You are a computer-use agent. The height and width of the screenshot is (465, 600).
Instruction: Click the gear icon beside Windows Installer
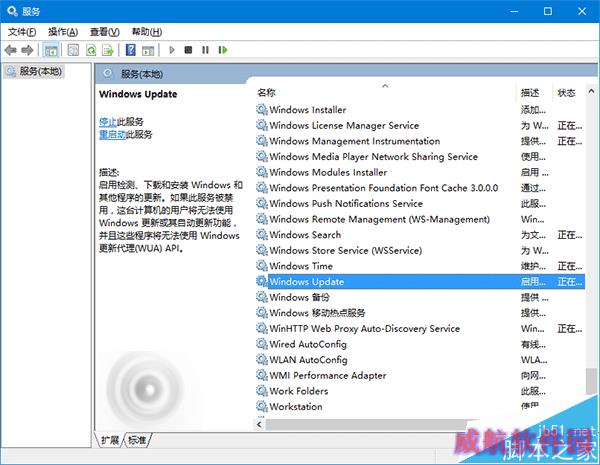[x=262, y=109]
